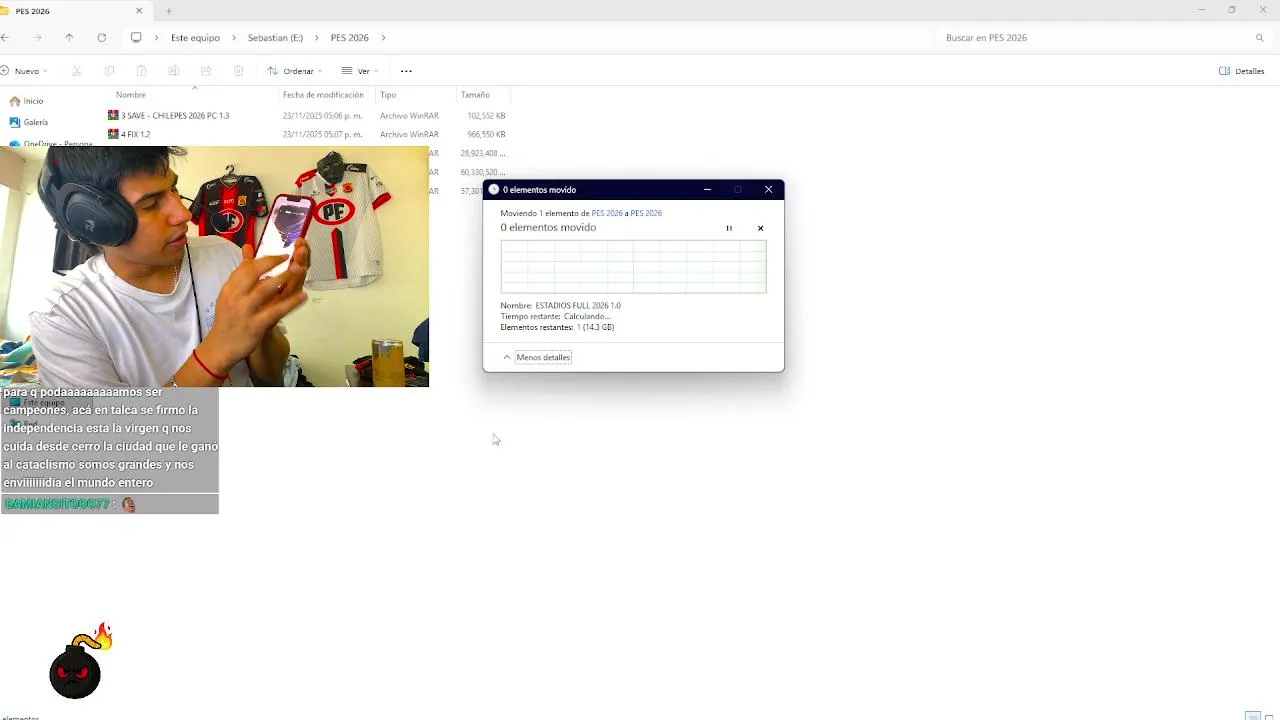Click the move progress graph
Viewport: 1280px width, 720px height.
point(633,266)
